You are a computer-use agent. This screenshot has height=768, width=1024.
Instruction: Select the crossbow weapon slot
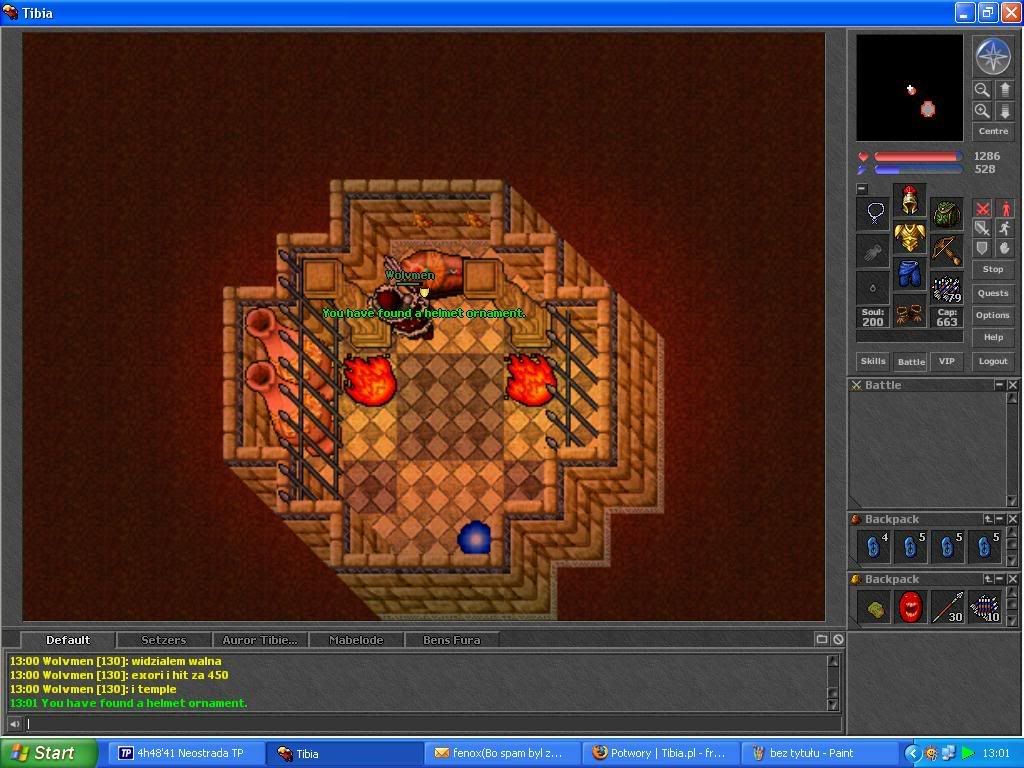point(946,250)
